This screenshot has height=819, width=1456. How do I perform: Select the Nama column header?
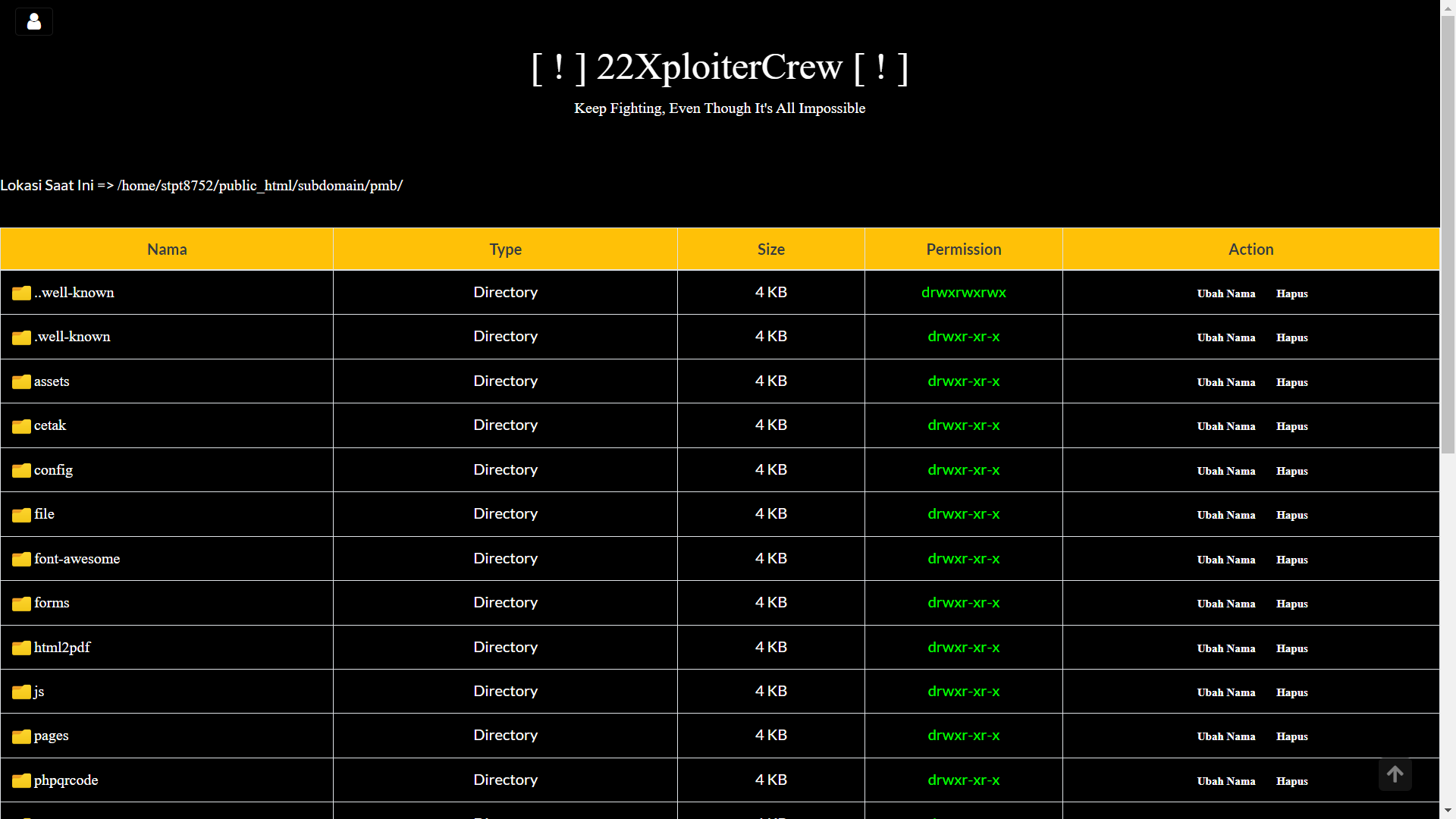[x=167, y=249]
